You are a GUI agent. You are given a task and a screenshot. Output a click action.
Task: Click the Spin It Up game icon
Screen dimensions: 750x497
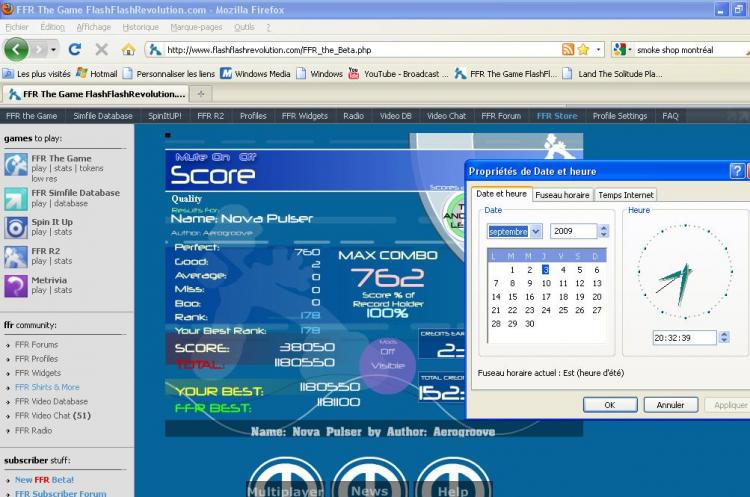(x=16, y=227)
